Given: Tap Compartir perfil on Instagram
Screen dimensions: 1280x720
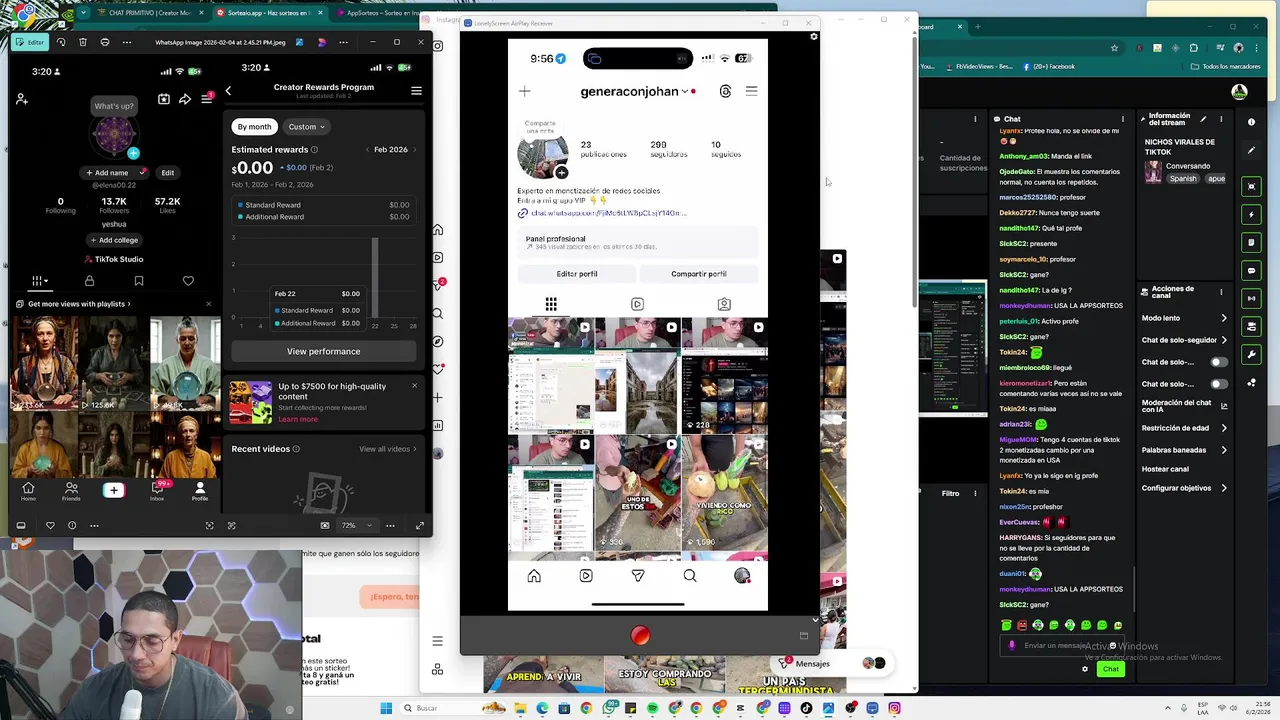Looking at the screenshot, I should pos(699,274).
